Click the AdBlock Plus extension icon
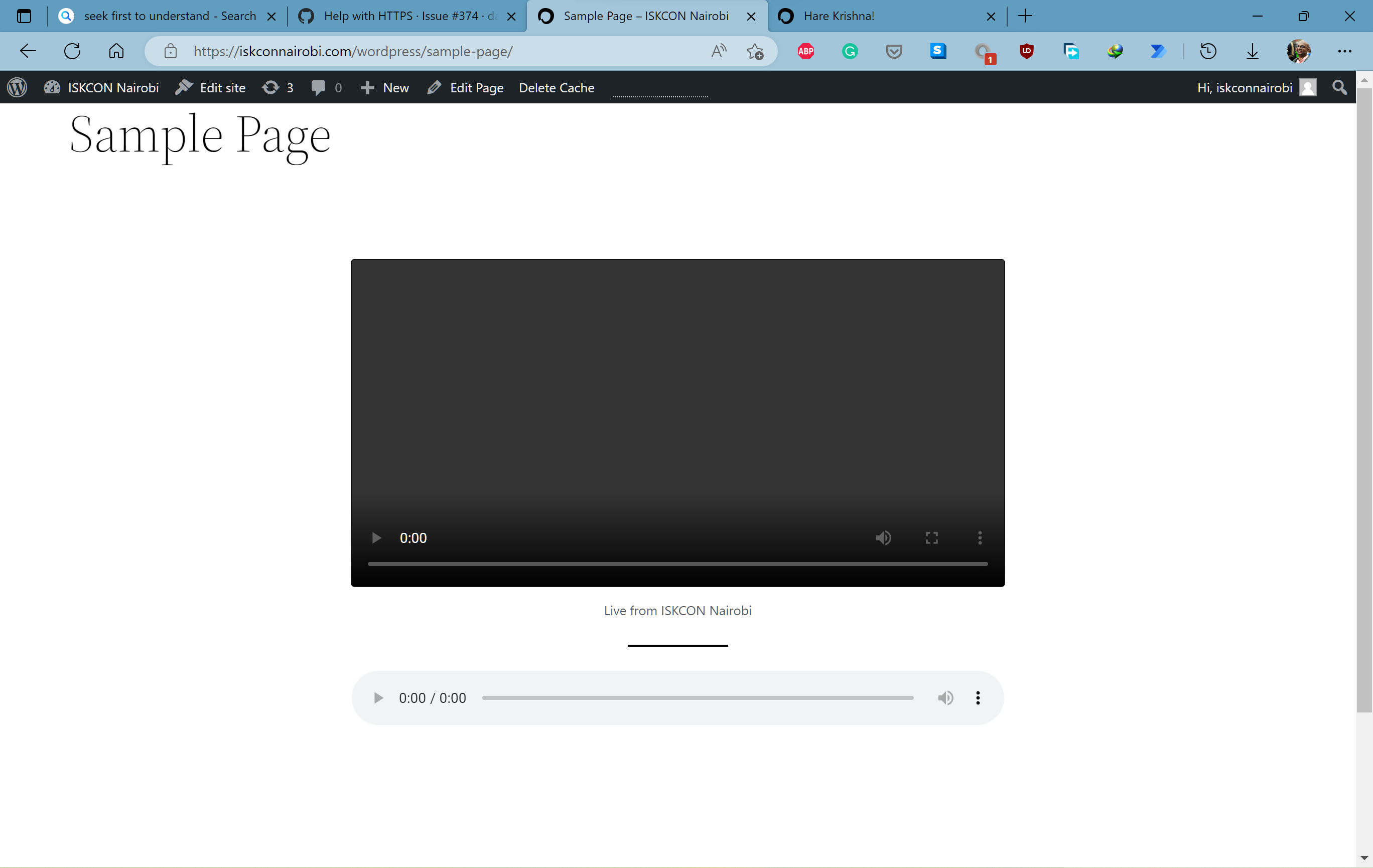1373x868 pixels. click(x=805, y=51)
